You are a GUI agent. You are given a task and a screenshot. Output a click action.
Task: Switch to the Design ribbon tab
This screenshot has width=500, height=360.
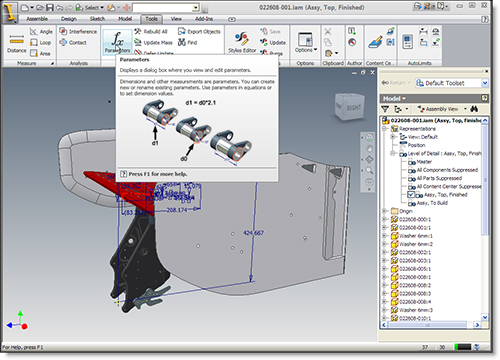coord(69,19)
